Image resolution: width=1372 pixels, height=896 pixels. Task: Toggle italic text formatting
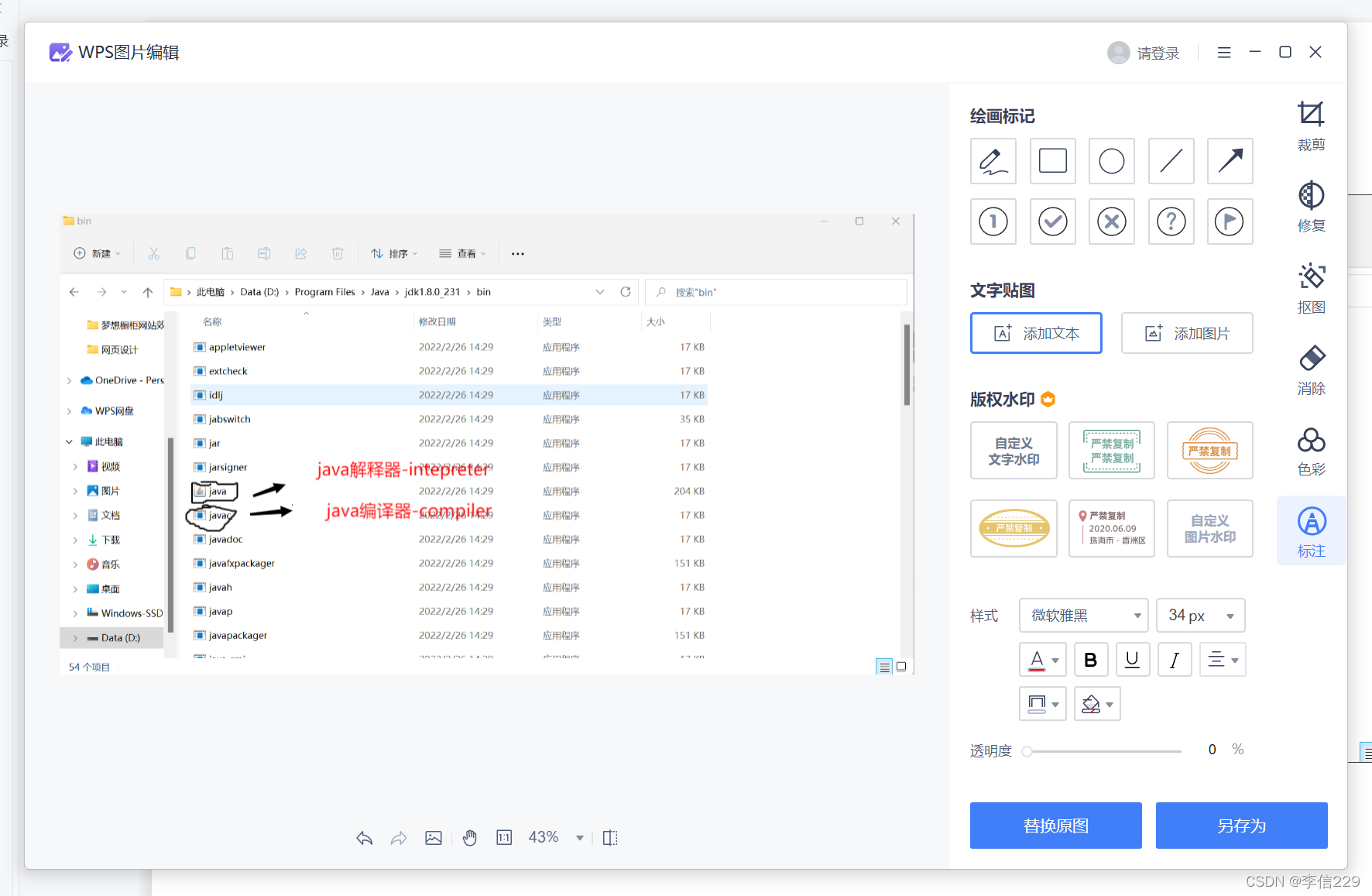(x=1174, y=660)
